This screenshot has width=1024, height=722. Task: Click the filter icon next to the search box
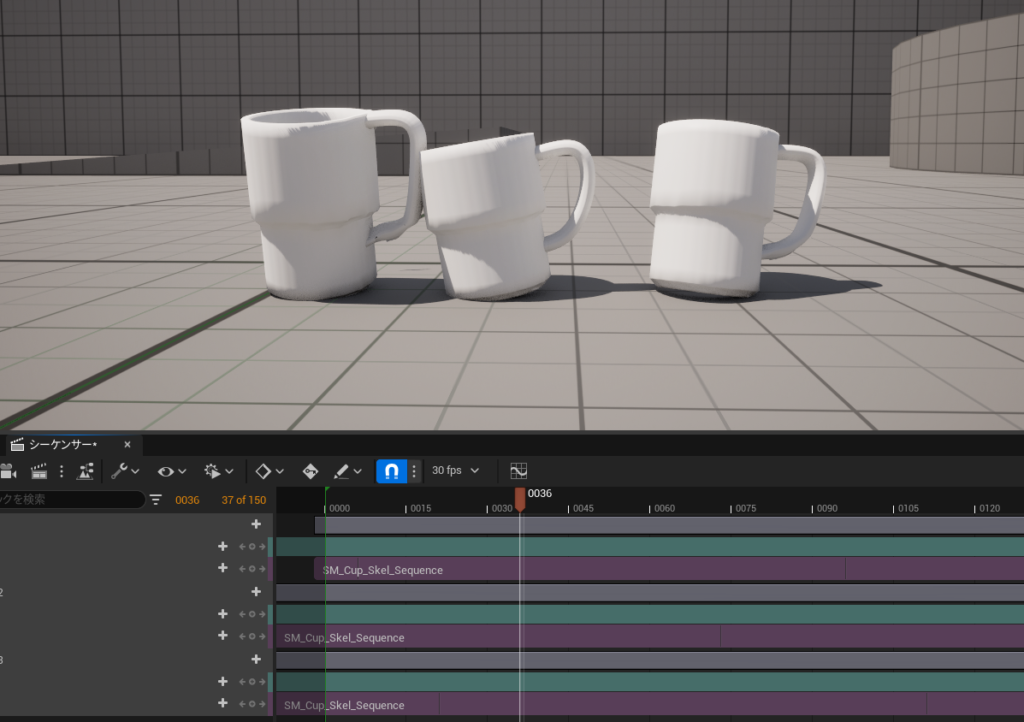pos(156,500)
